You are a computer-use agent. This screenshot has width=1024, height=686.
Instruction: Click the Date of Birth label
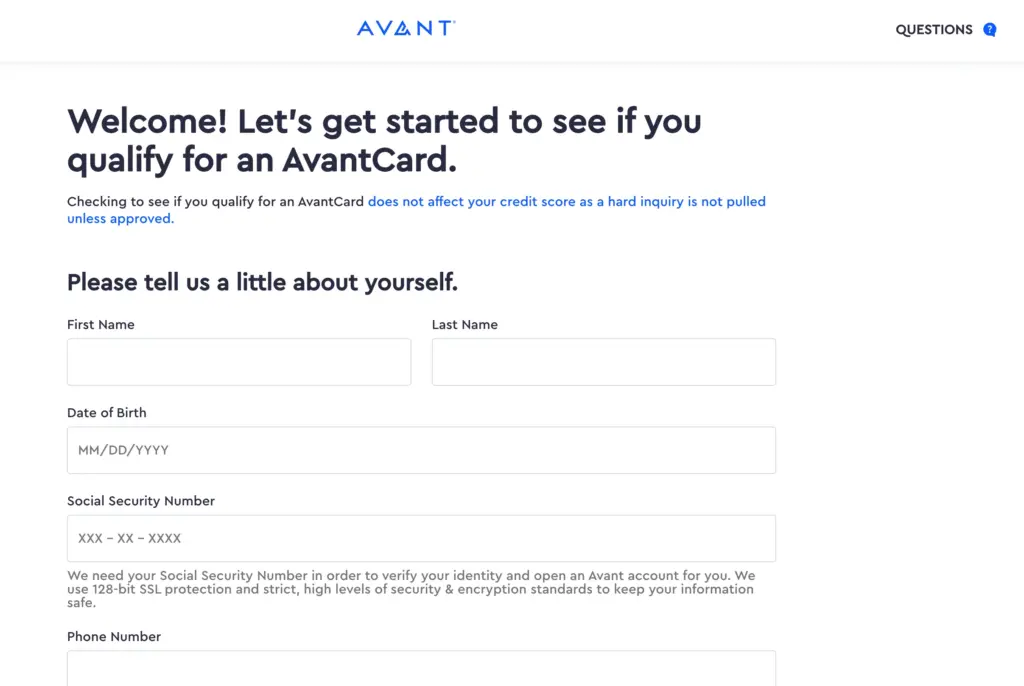click(106, 412)
